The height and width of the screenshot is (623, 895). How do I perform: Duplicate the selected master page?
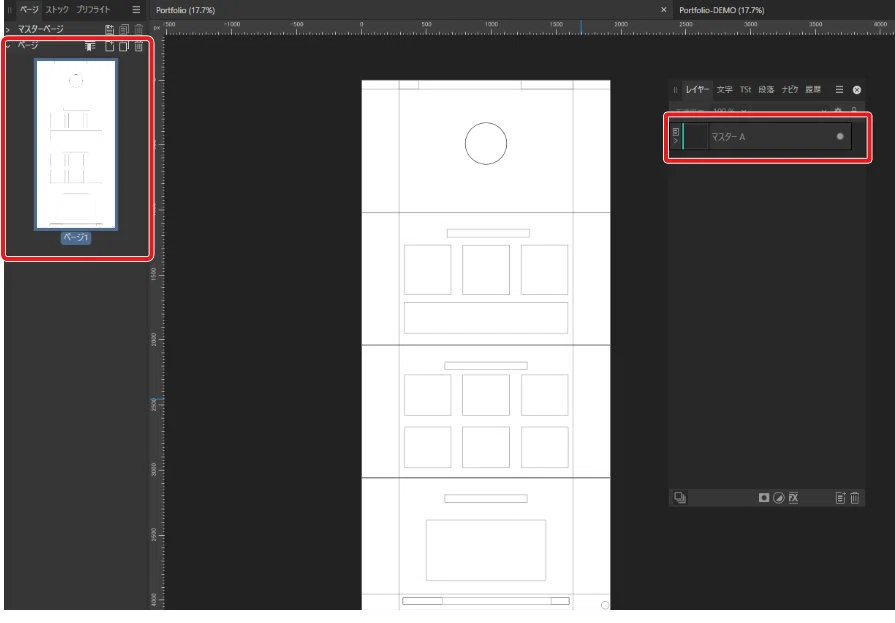[124, 29]
